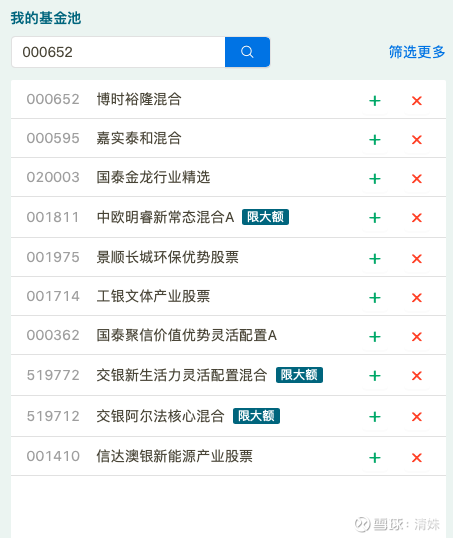Open fund 中欧明睿新常态混合A name
Image resolution: width=453 pixels, height=538 pixels.
tap(165, 217)
